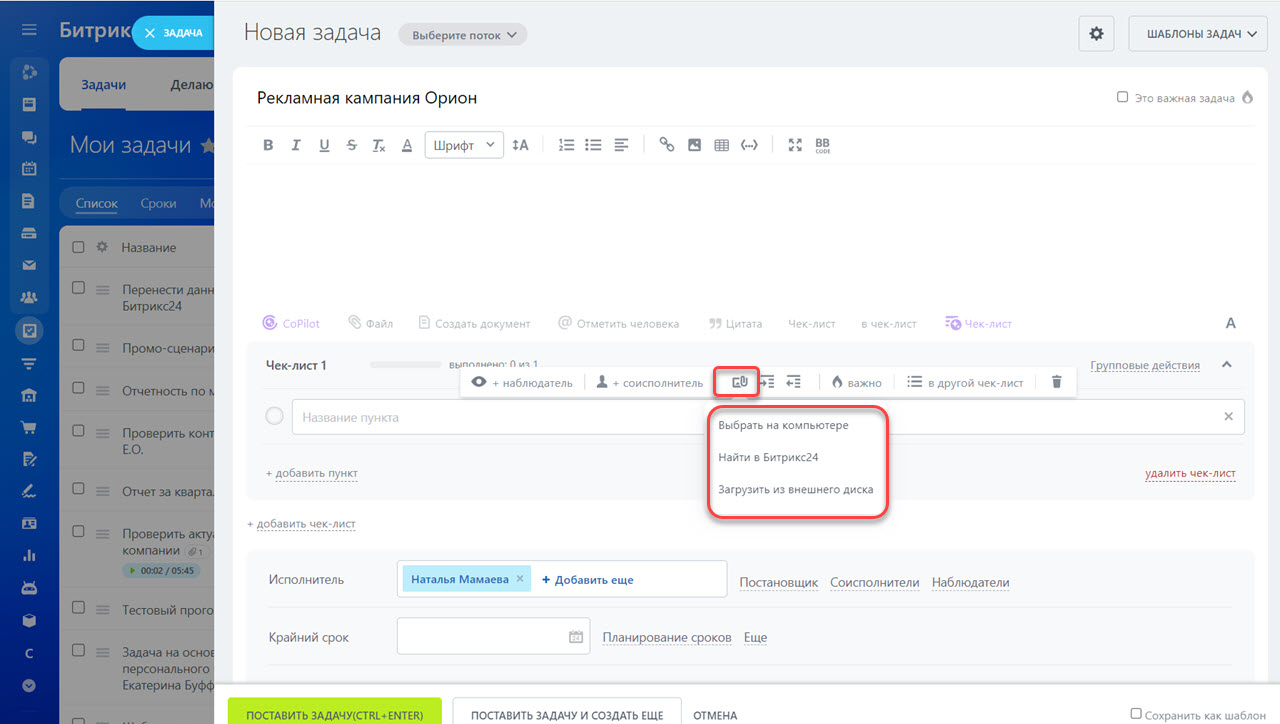Open task form settings gear
1280x724 pixels.
click(x=1096, y=34)
